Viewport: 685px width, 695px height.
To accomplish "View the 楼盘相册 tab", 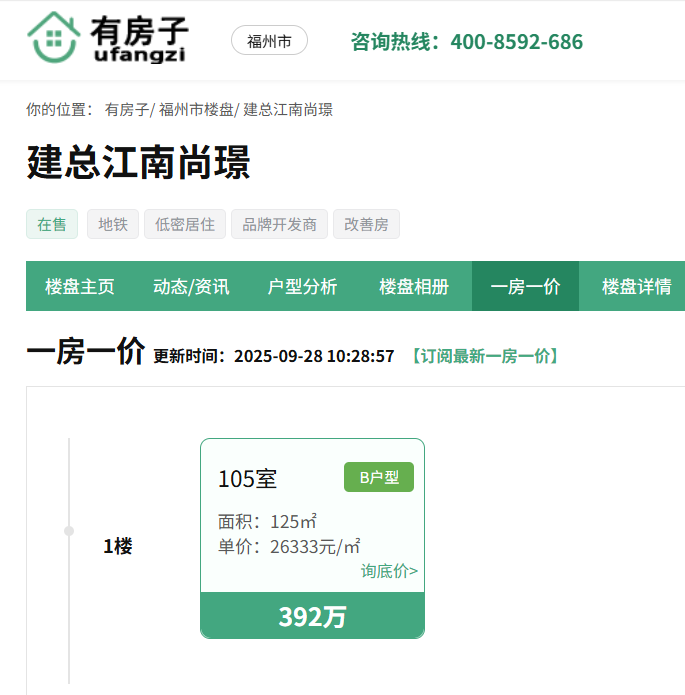I will point(414,287).
